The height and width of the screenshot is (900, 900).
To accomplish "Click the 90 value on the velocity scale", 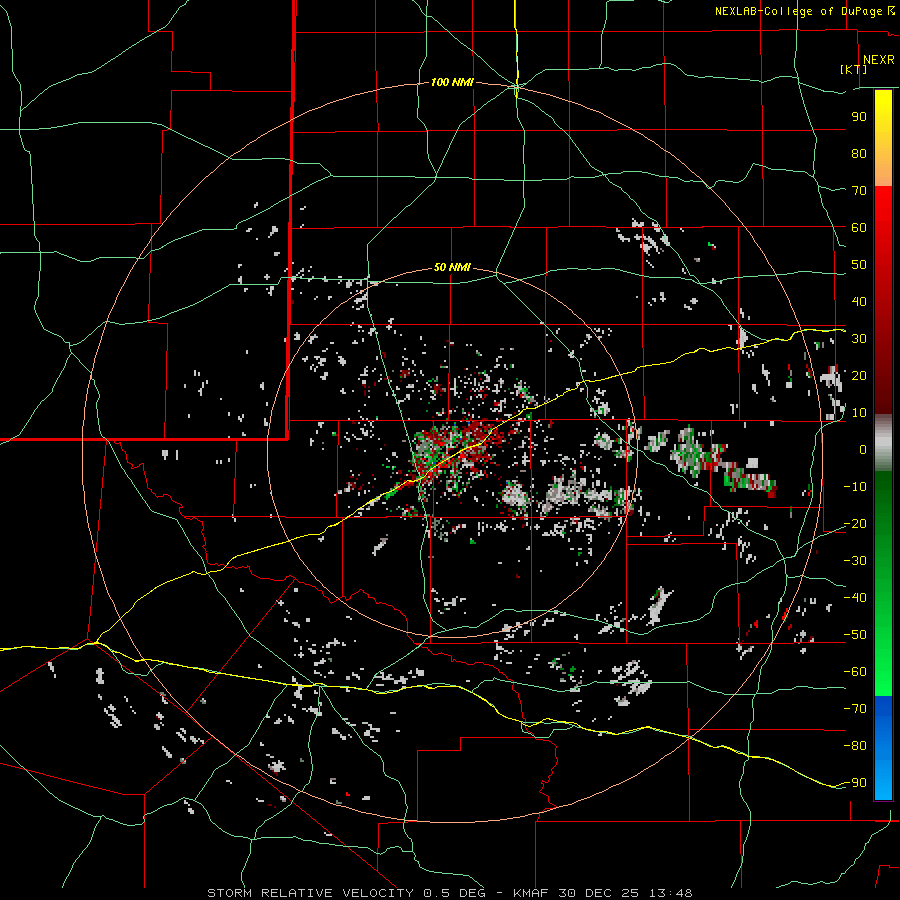I will 859,117.
